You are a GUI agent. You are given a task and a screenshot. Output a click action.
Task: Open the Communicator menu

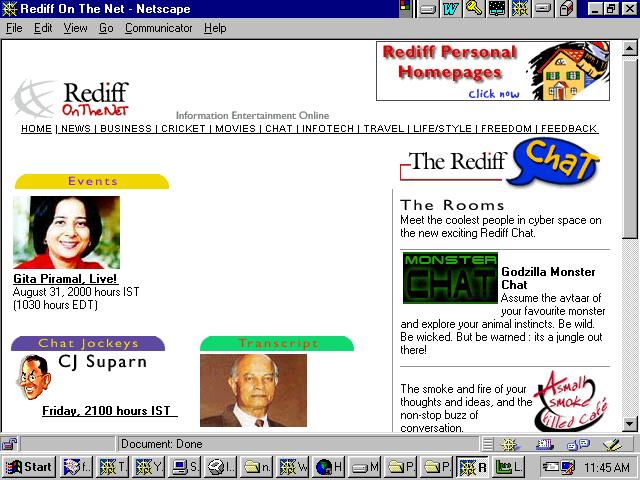point(158,28)
